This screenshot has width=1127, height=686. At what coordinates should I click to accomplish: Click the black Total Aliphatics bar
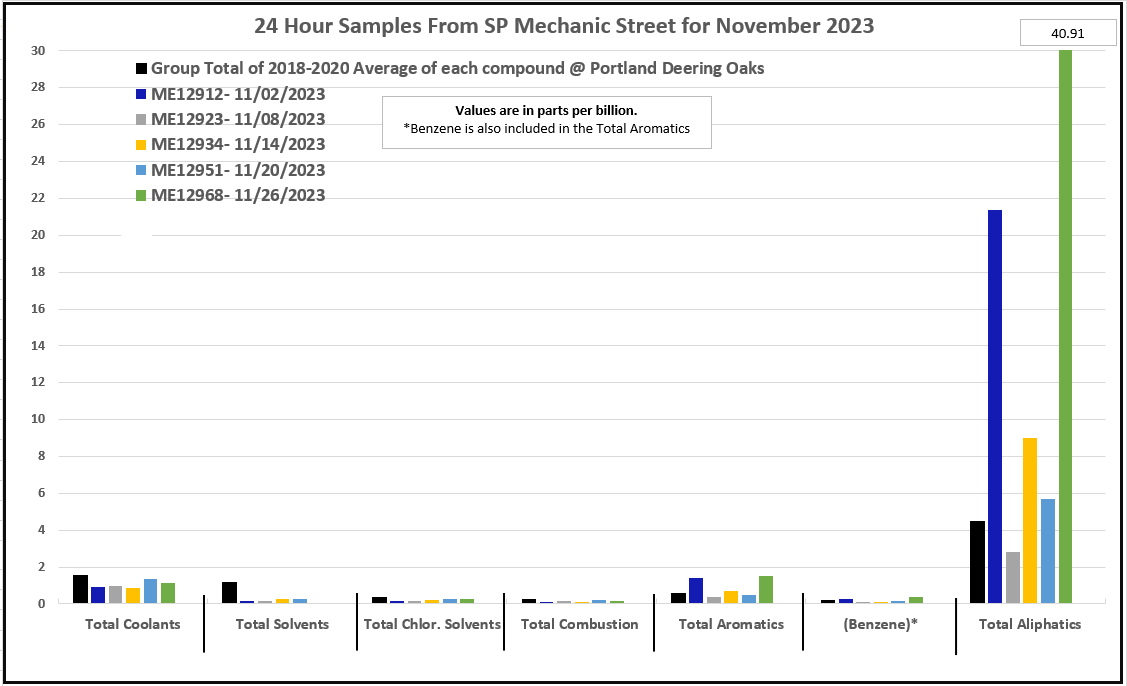point(977,562)
